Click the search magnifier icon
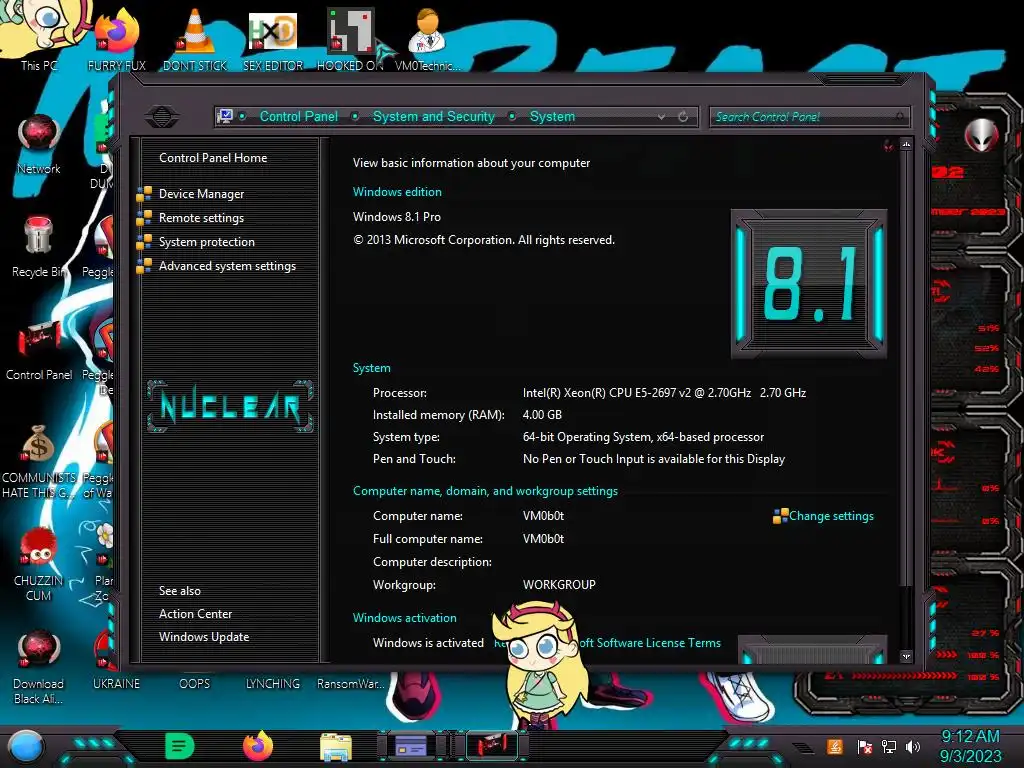Image resolution: width=1024 pixels, height=768 pixels. [x=900, y=117]
